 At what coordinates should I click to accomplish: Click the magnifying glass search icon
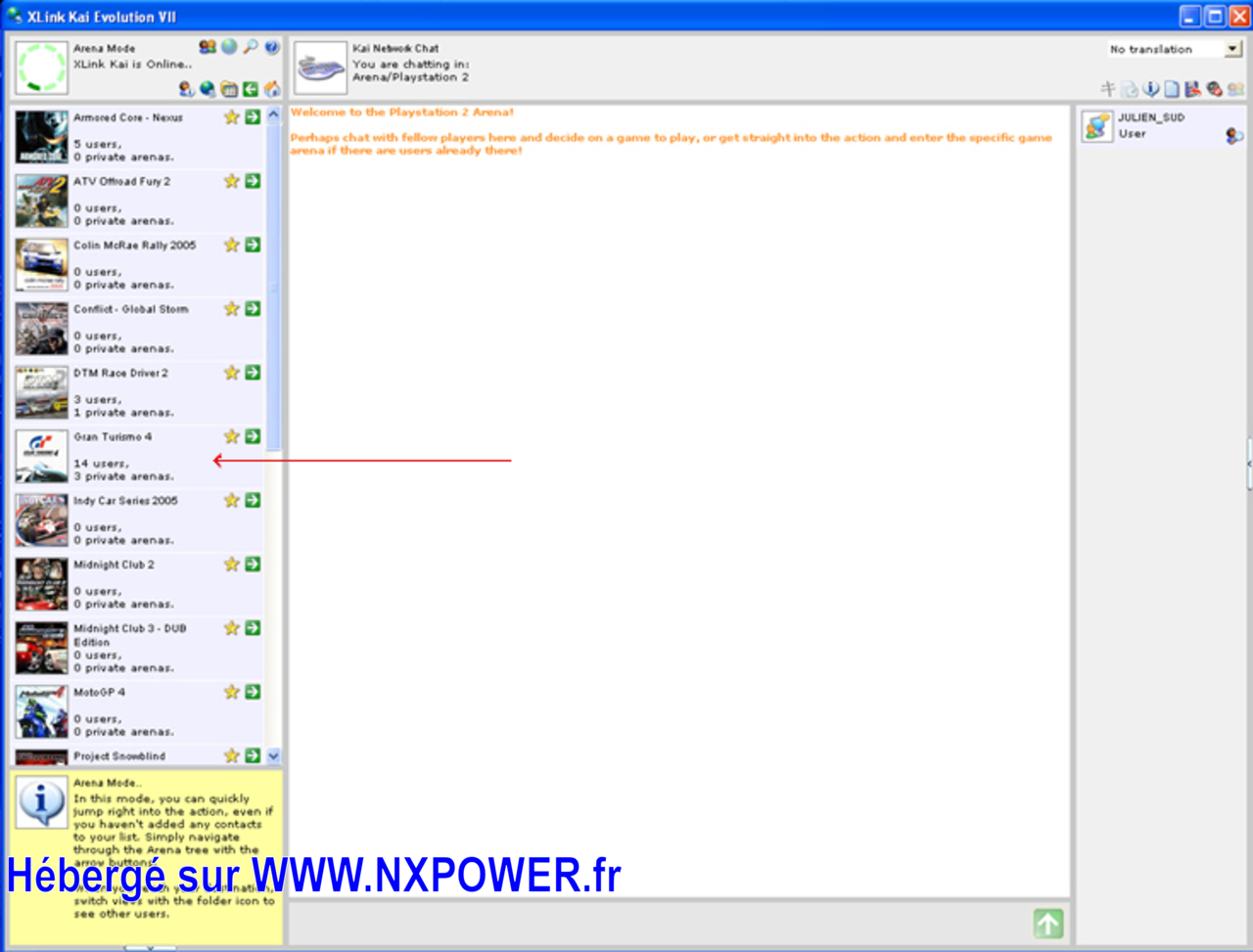(251, 47)
